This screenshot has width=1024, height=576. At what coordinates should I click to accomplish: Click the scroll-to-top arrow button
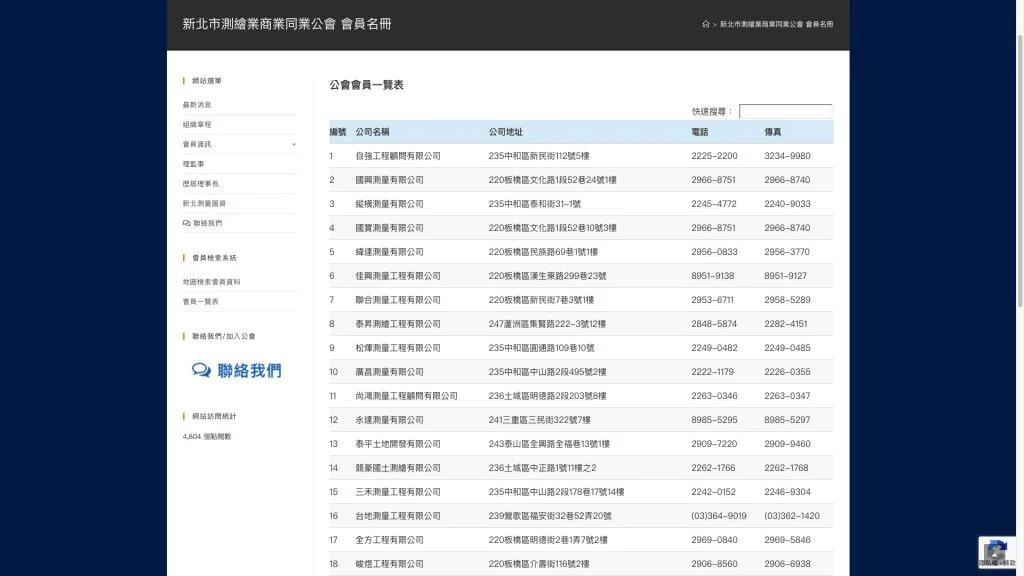point(995,556)
